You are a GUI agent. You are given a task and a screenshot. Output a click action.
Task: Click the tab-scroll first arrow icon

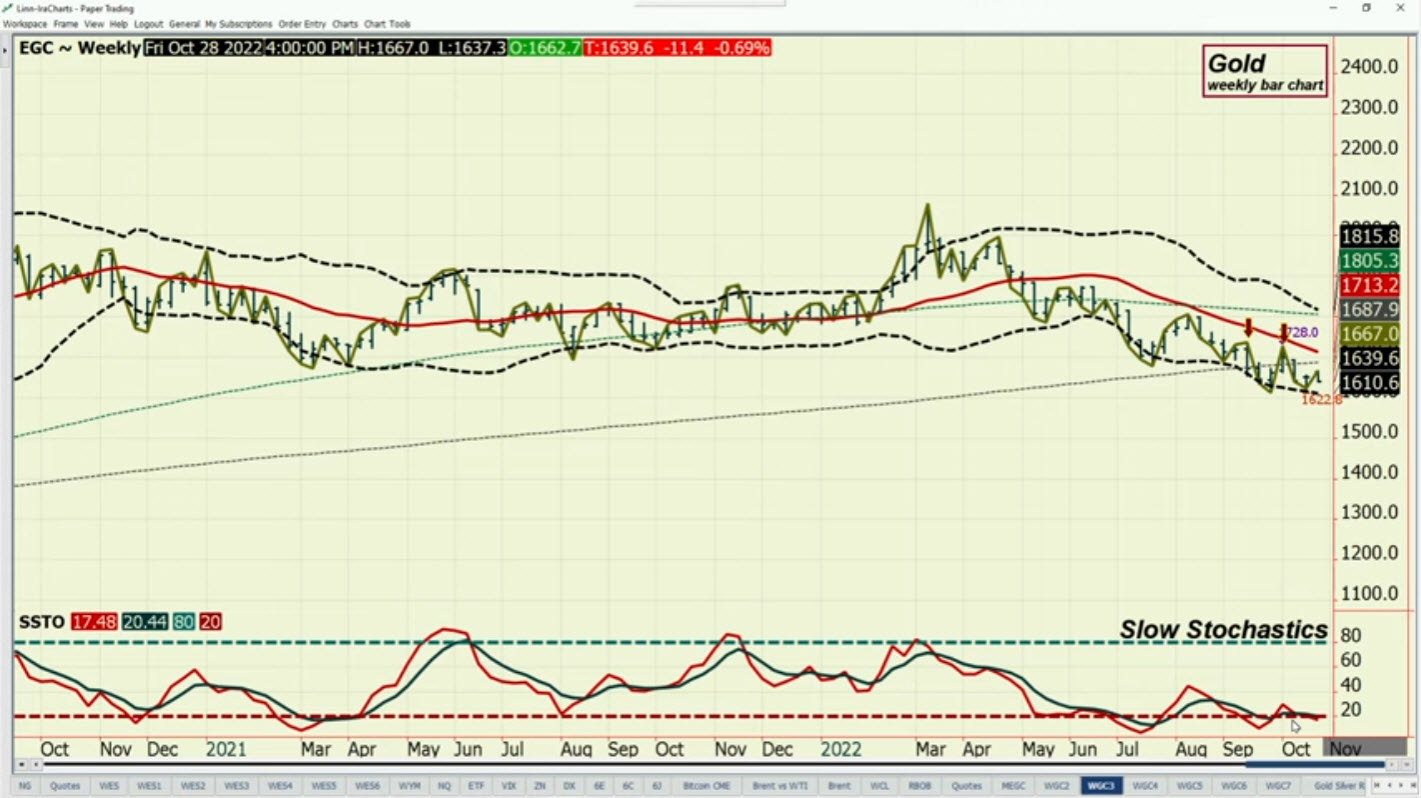pyautogui.click(x=1375, y=786)
